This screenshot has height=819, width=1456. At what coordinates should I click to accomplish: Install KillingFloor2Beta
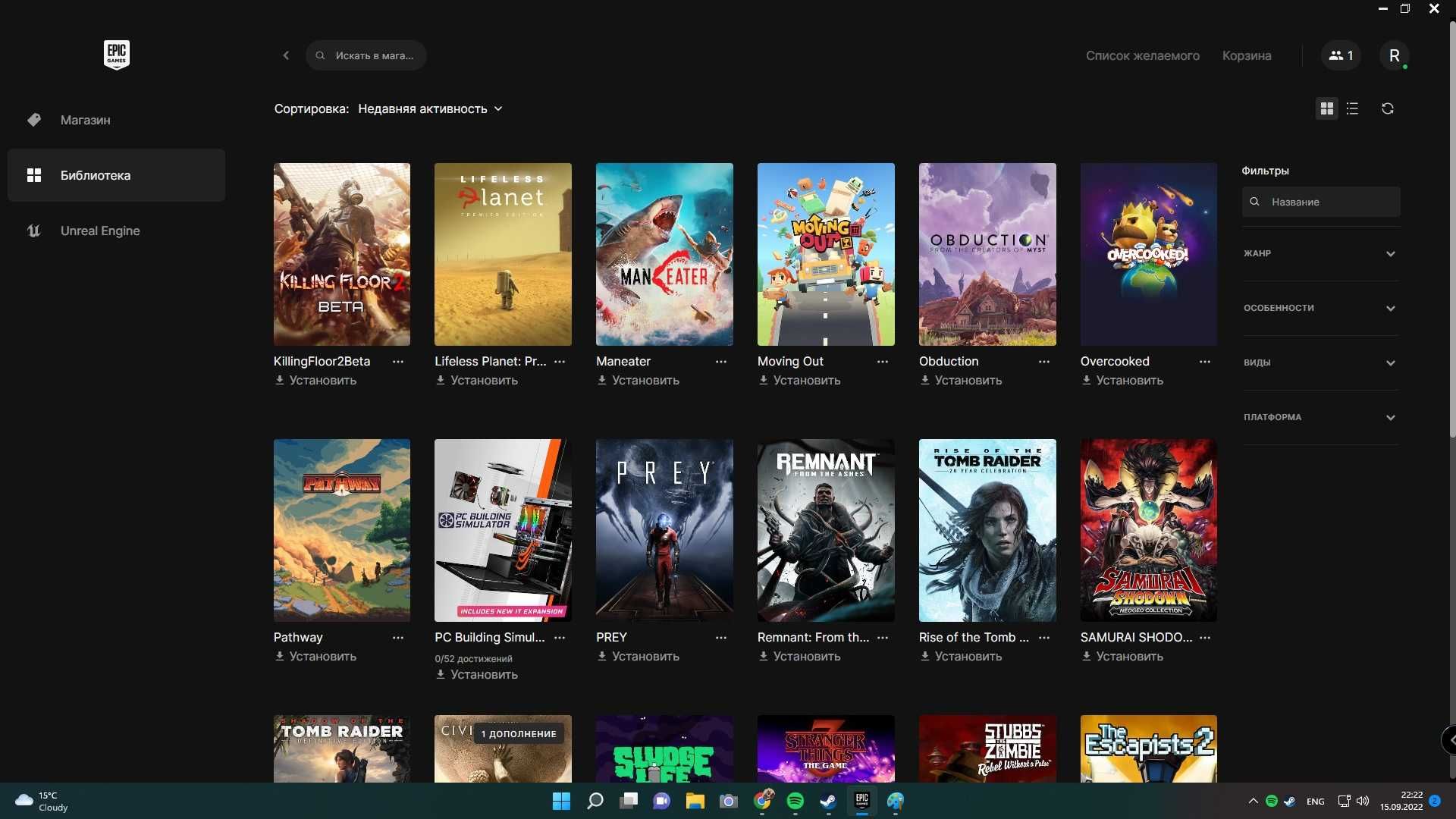click(315, 381)
